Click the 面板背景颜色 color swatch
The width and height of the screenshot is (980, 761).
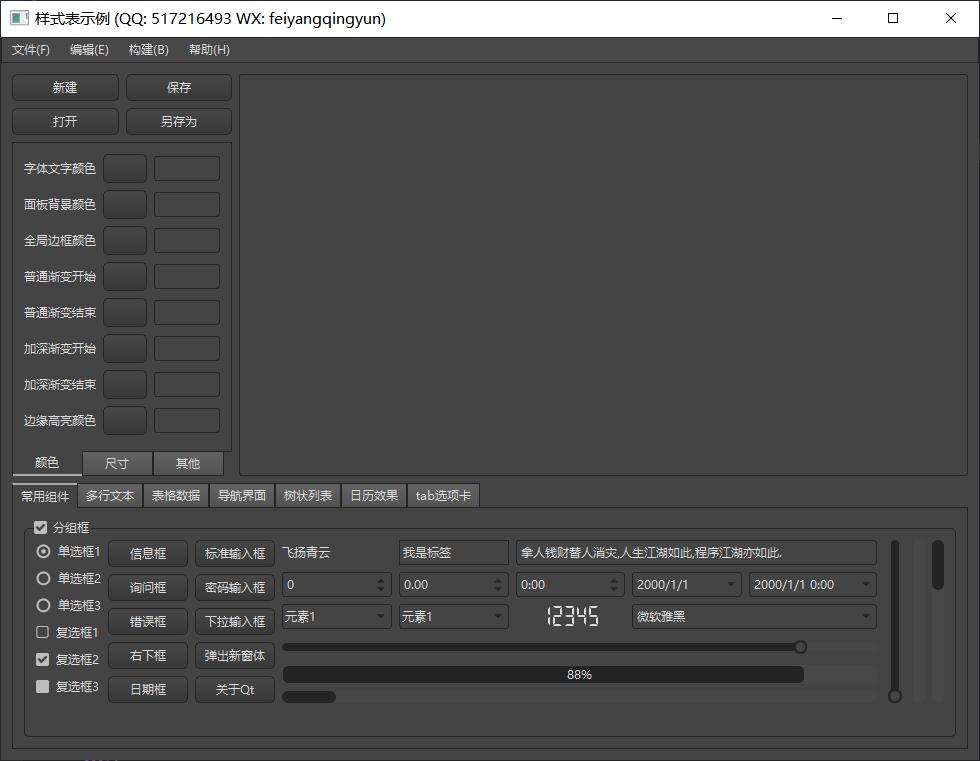[125, 205]
